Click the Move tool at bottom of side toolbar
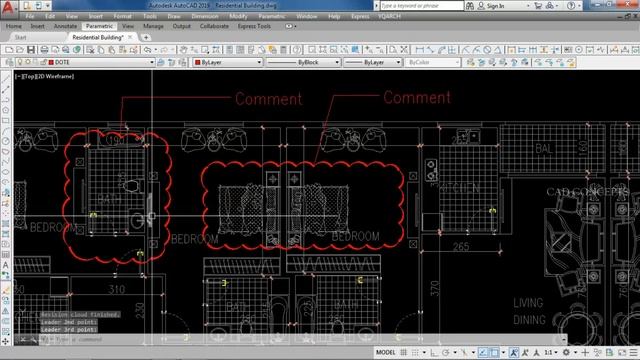This screenshot has height=360, width=640. point(6,341)
